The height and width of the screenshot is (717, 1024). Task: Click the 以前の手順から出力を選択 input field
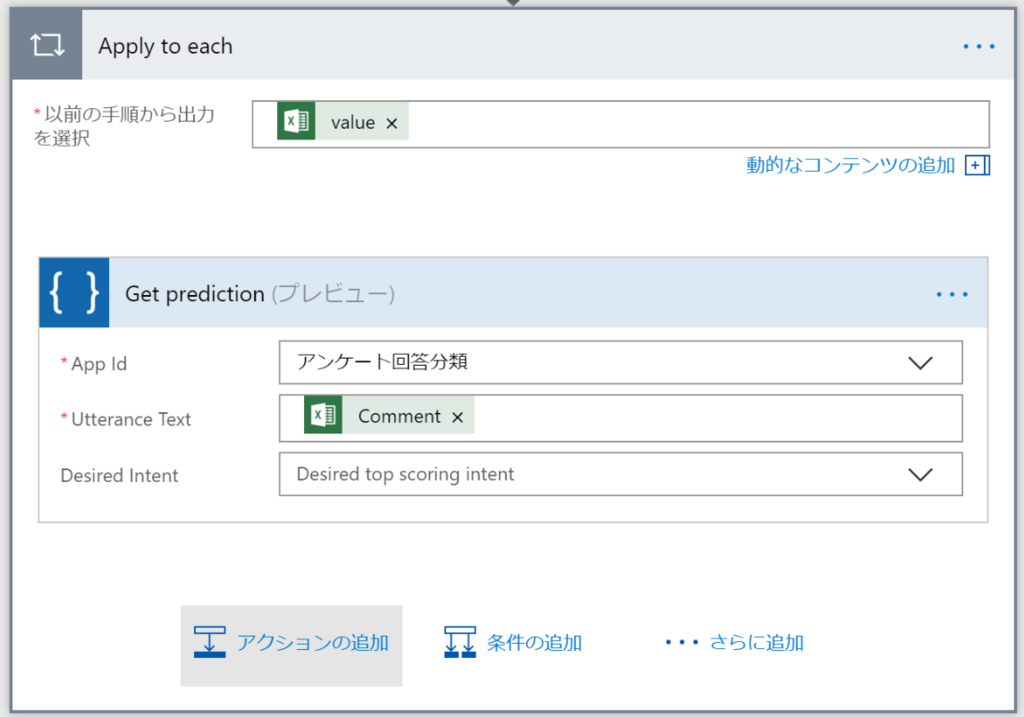(x=650, y=122)
